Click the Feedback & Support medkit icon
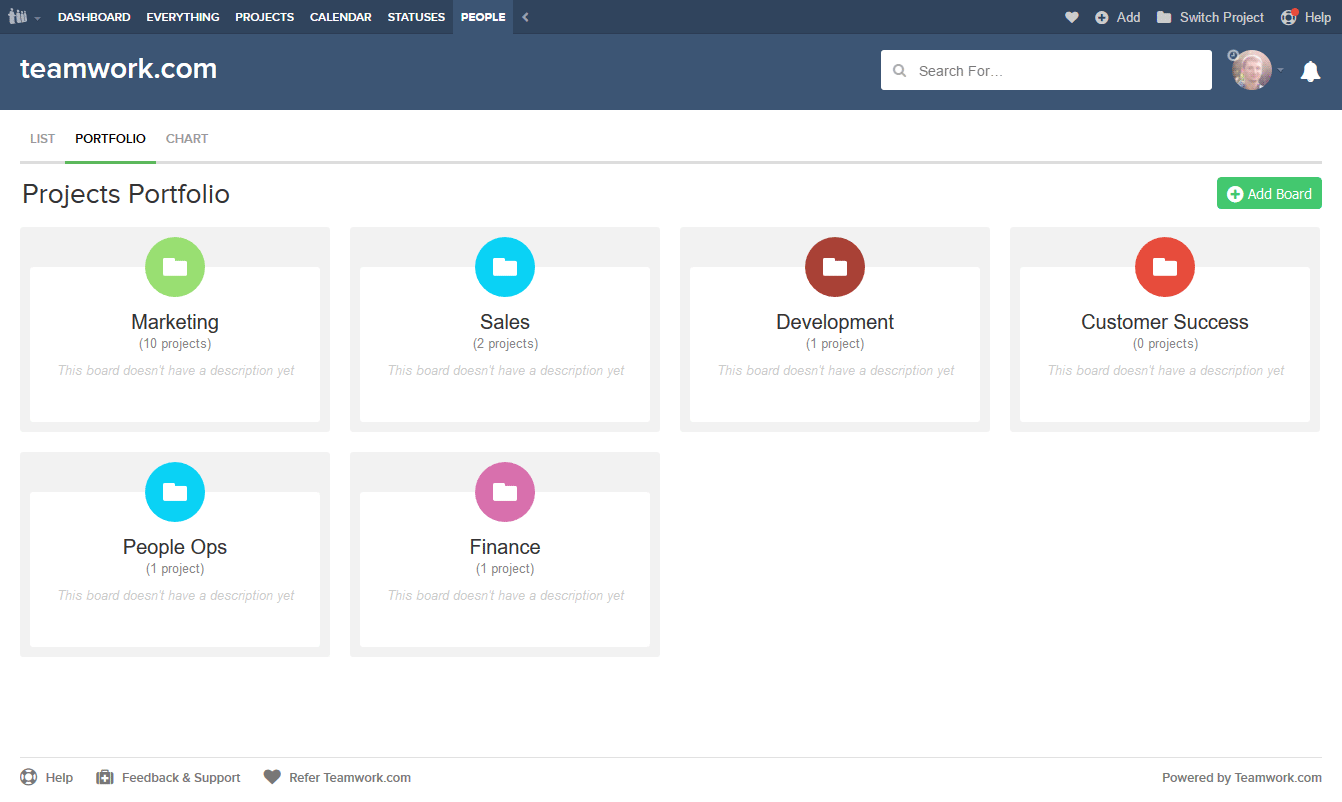The width and height of the screenshot is (1342, 802). pyautogui.click(x=105, y=777)
